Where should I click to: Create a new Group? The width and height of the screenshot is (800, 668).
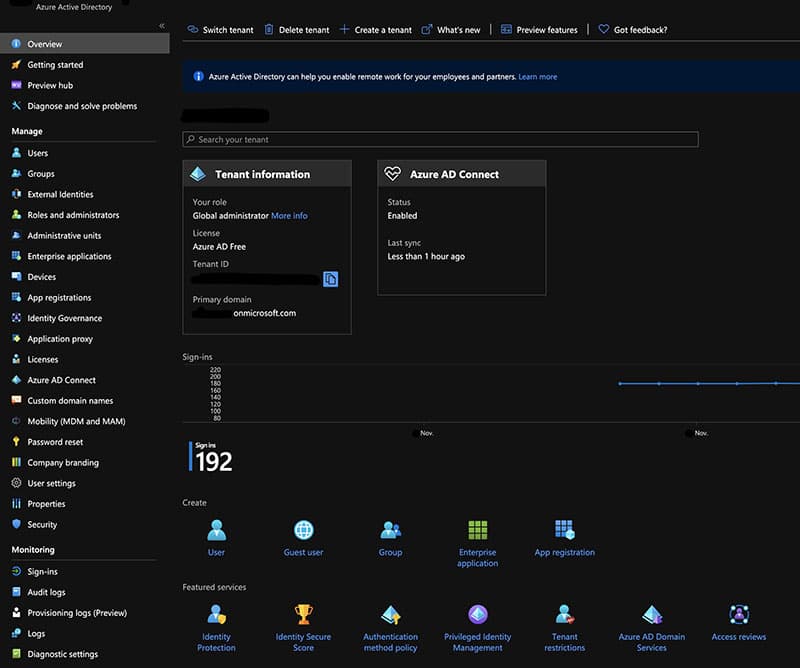pos(390,538)
